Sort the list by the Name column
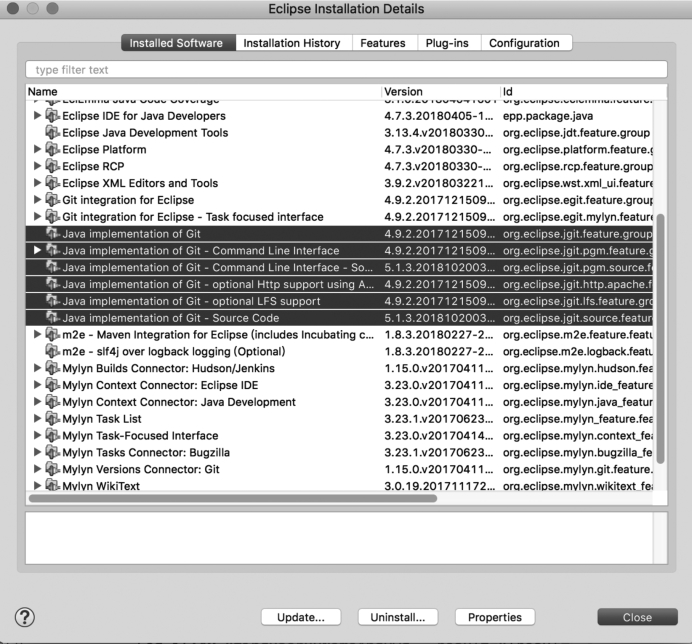Screen dimensions: 692x644 click(x=203, y=91)
